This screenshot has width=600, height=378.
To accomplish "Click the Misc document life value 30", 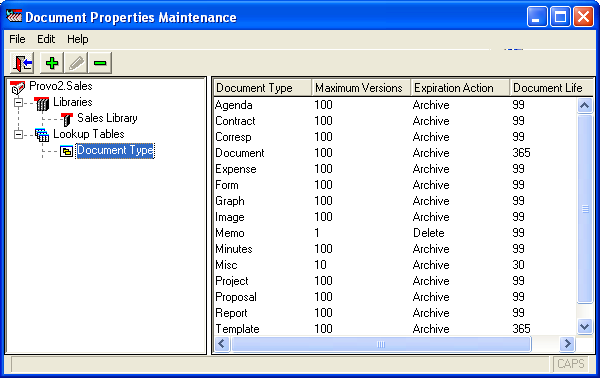I will [x=518, y=265].
